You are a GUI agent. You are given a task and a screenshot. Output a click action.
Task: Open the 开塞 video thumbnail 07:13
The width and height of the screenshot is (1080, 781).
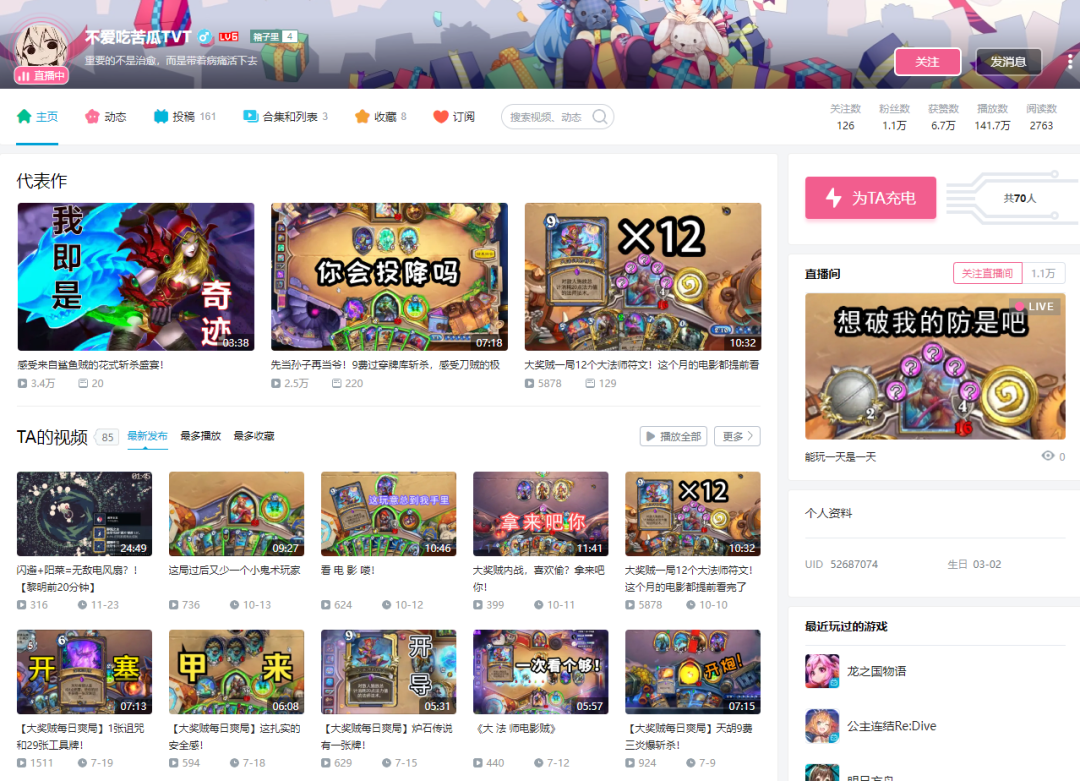coord(84,671)
